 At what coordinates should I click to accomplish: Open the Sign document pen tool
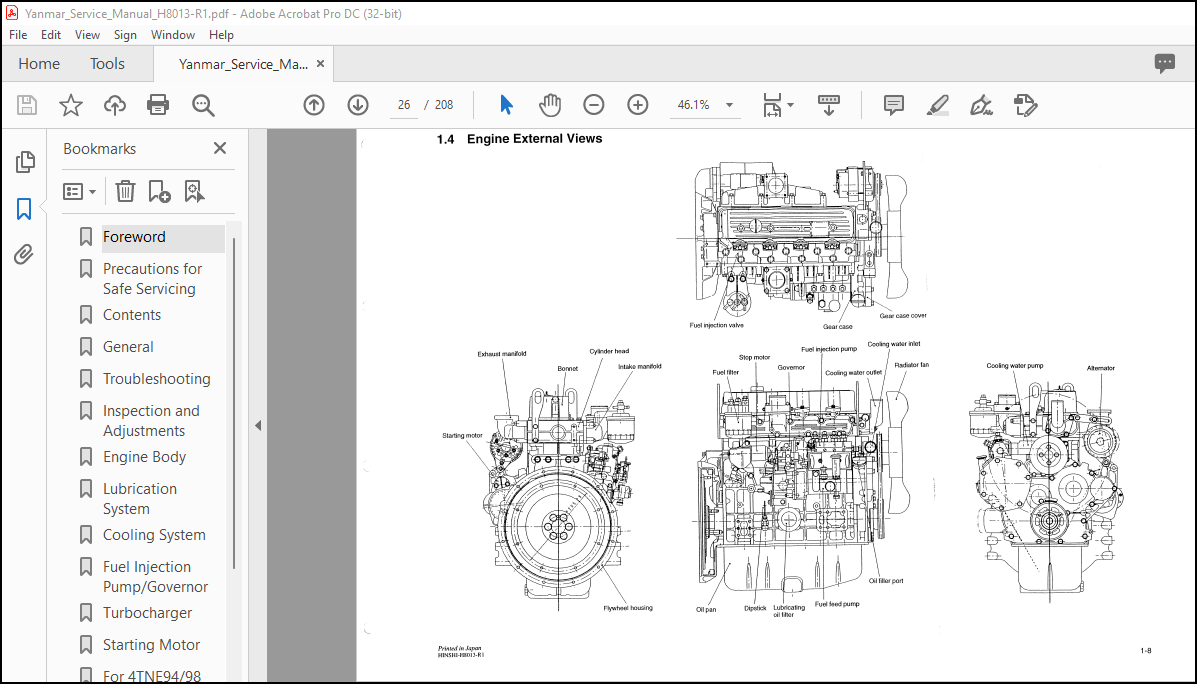tap(981, 105)
